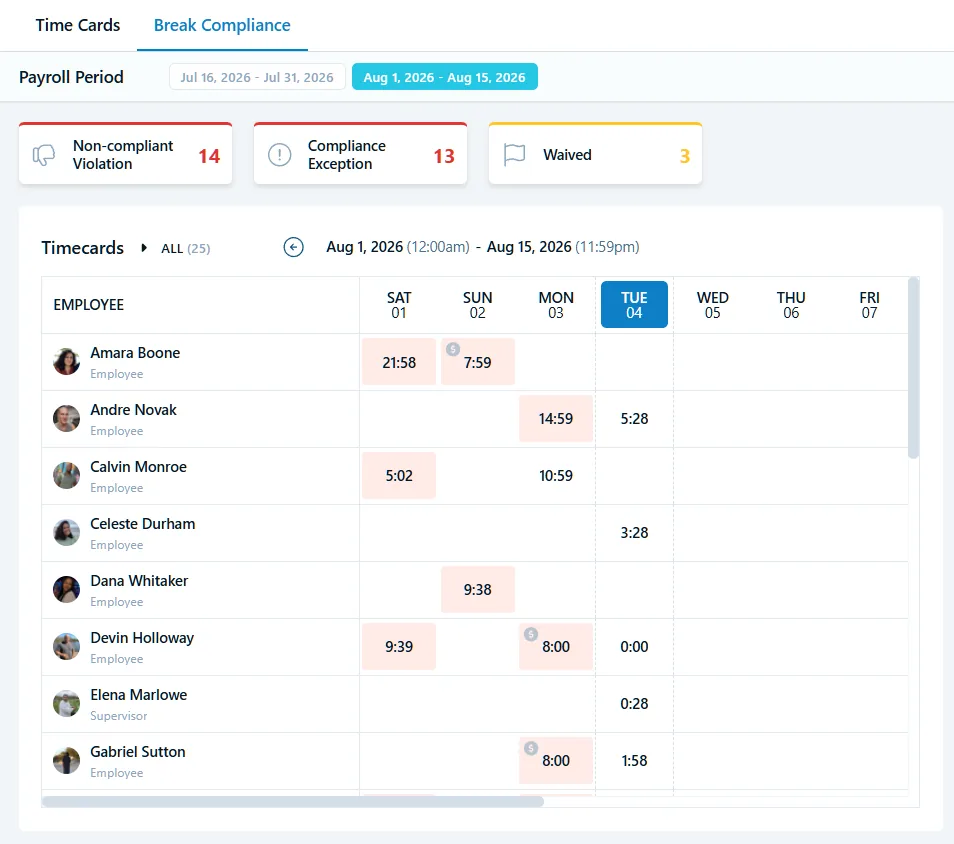The width and height of the screenshot is (954, 844).
Task: Select the THU 06 column header
Action: point(791,305)
